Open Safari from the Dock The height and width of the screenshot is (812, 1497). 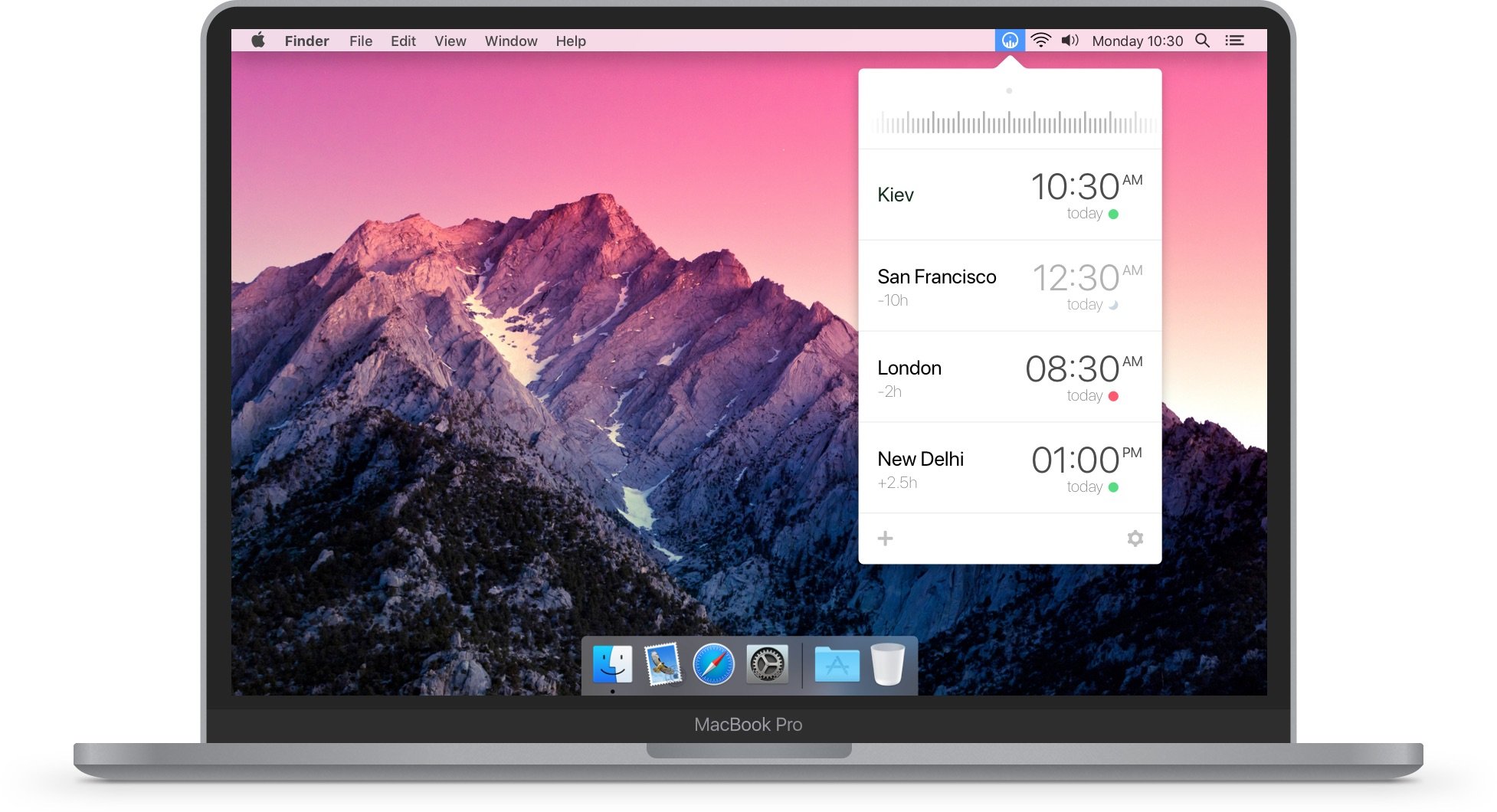click(x=712, y=663)
